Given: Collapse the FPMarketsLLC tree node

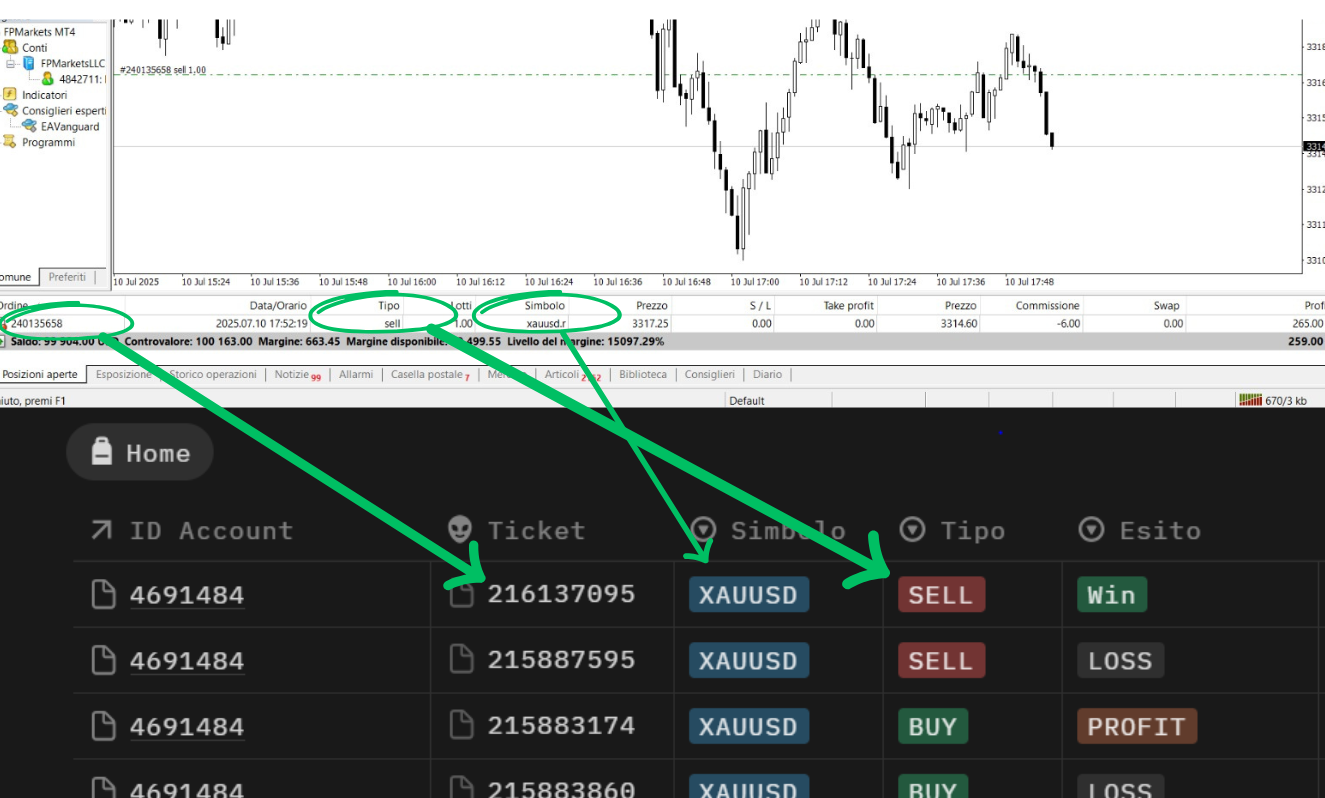Looking at the screenshot, I should (x=11, y=63).
